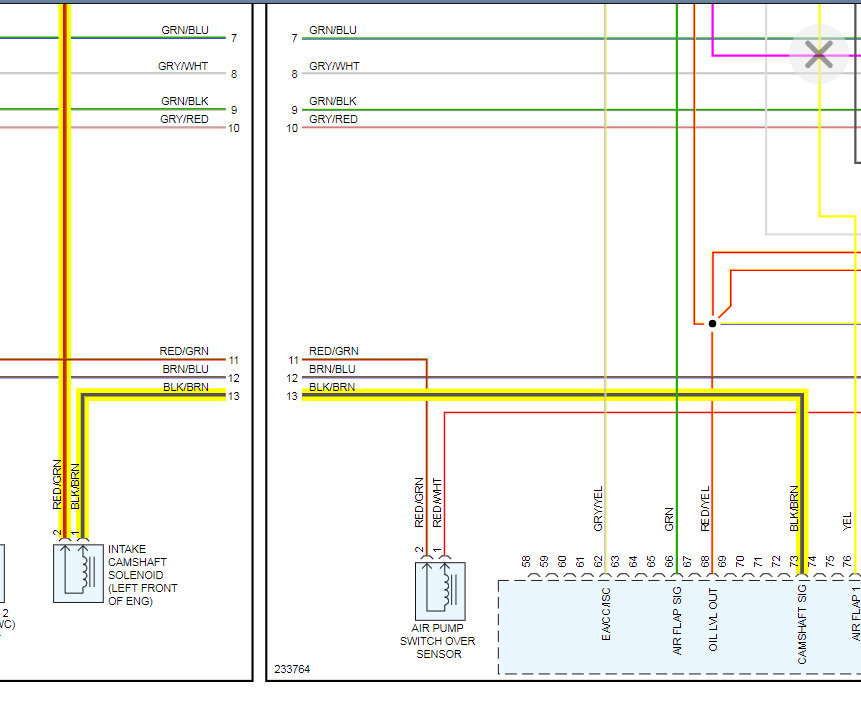Click horizontal RED/GRN label in the right diagram
Viewport: 861px width, 702px height.
pyautogui.click(x=334, y=351)
